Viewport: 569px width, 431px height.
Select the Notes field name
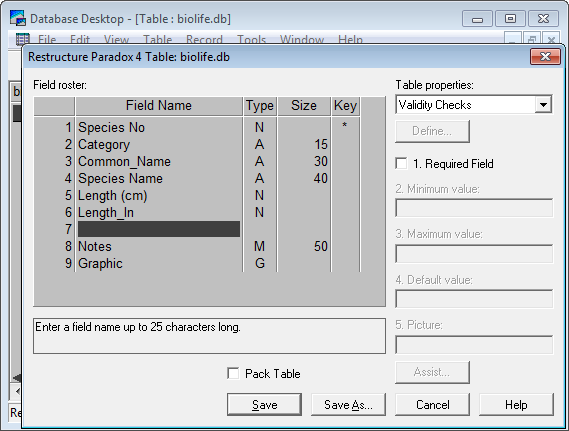pos(95,246)
